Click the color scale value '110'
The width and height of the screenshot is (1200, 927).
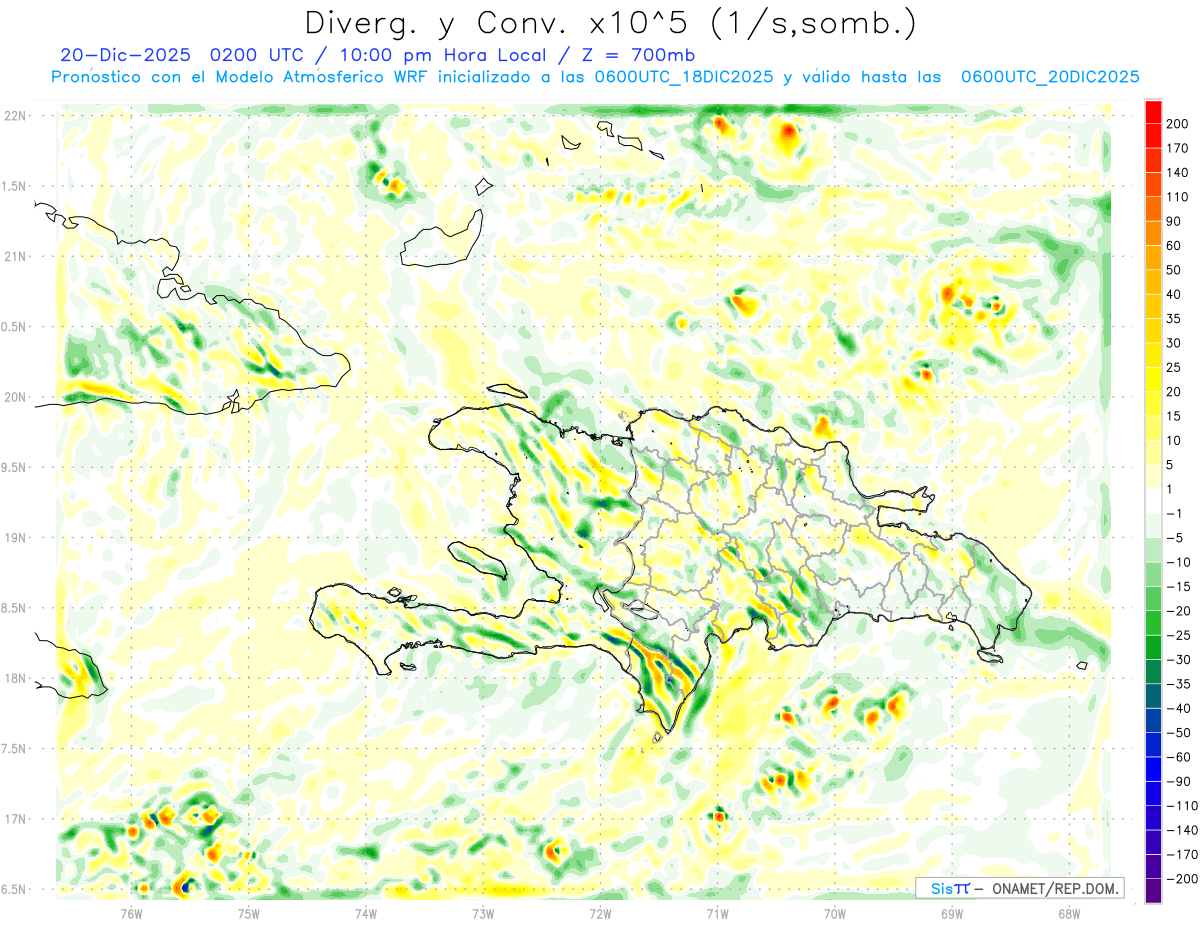tap(1176, 197)
